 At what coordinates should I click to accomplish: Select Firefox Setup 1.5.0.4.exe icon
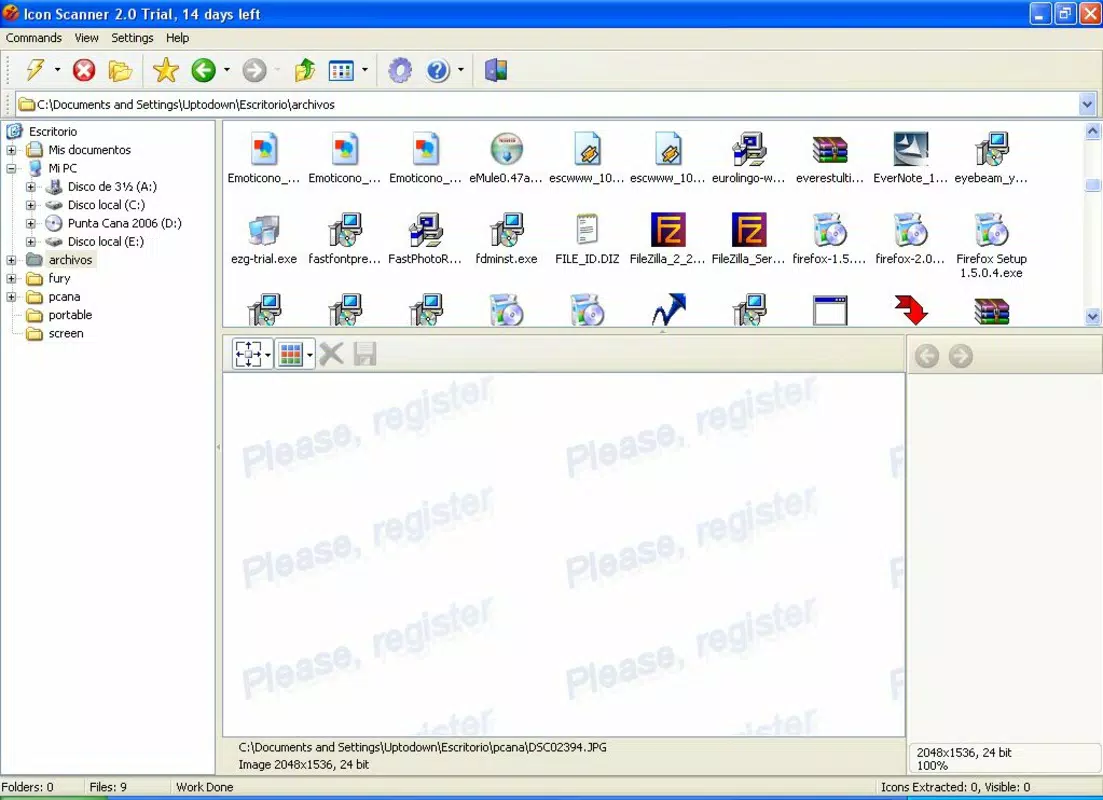[991, 230]
